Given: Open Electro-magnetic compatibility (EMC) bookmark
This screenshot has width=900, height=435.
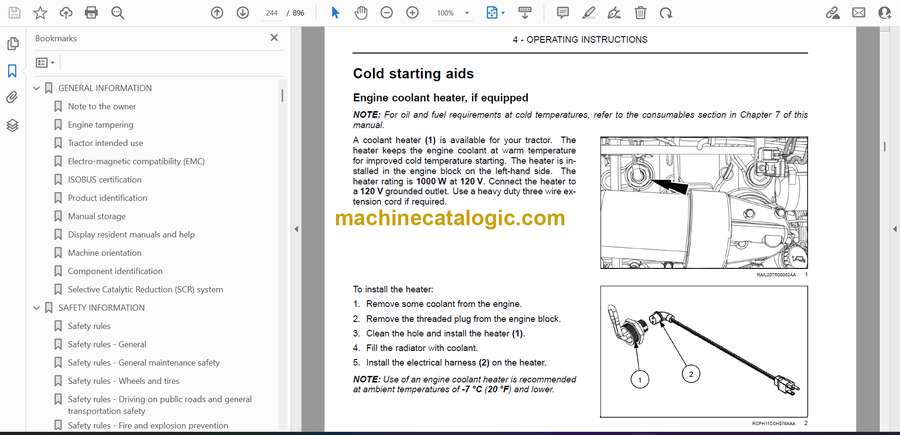Looking at the screenshot, I should 136,161.
